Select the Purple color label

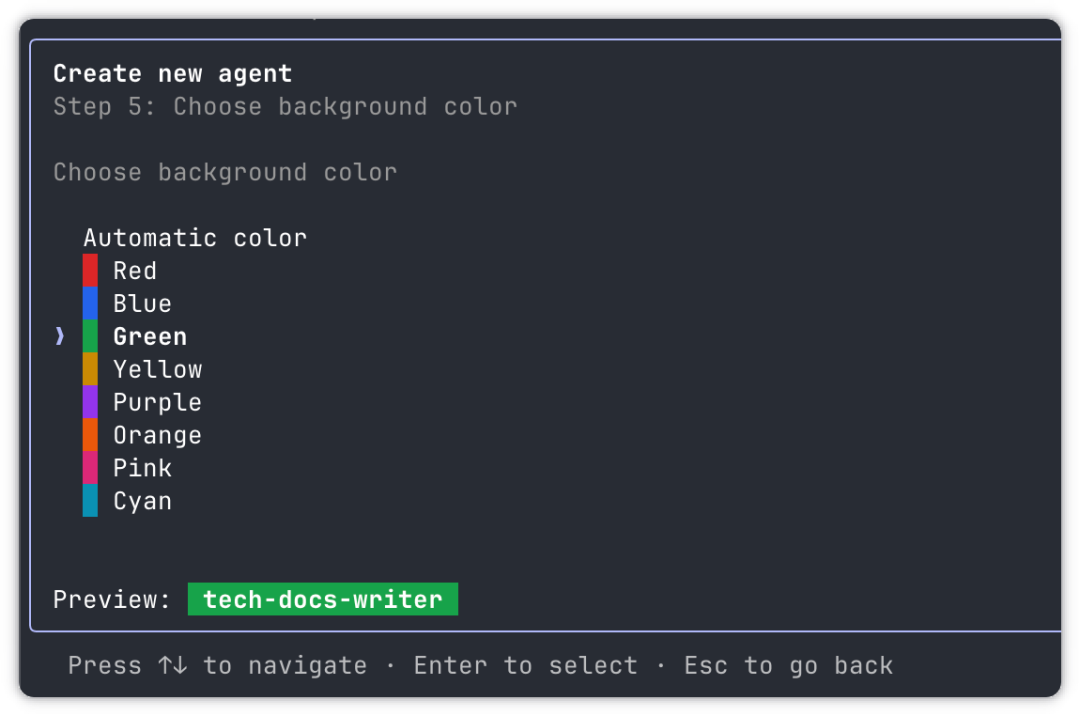(157, 403)
